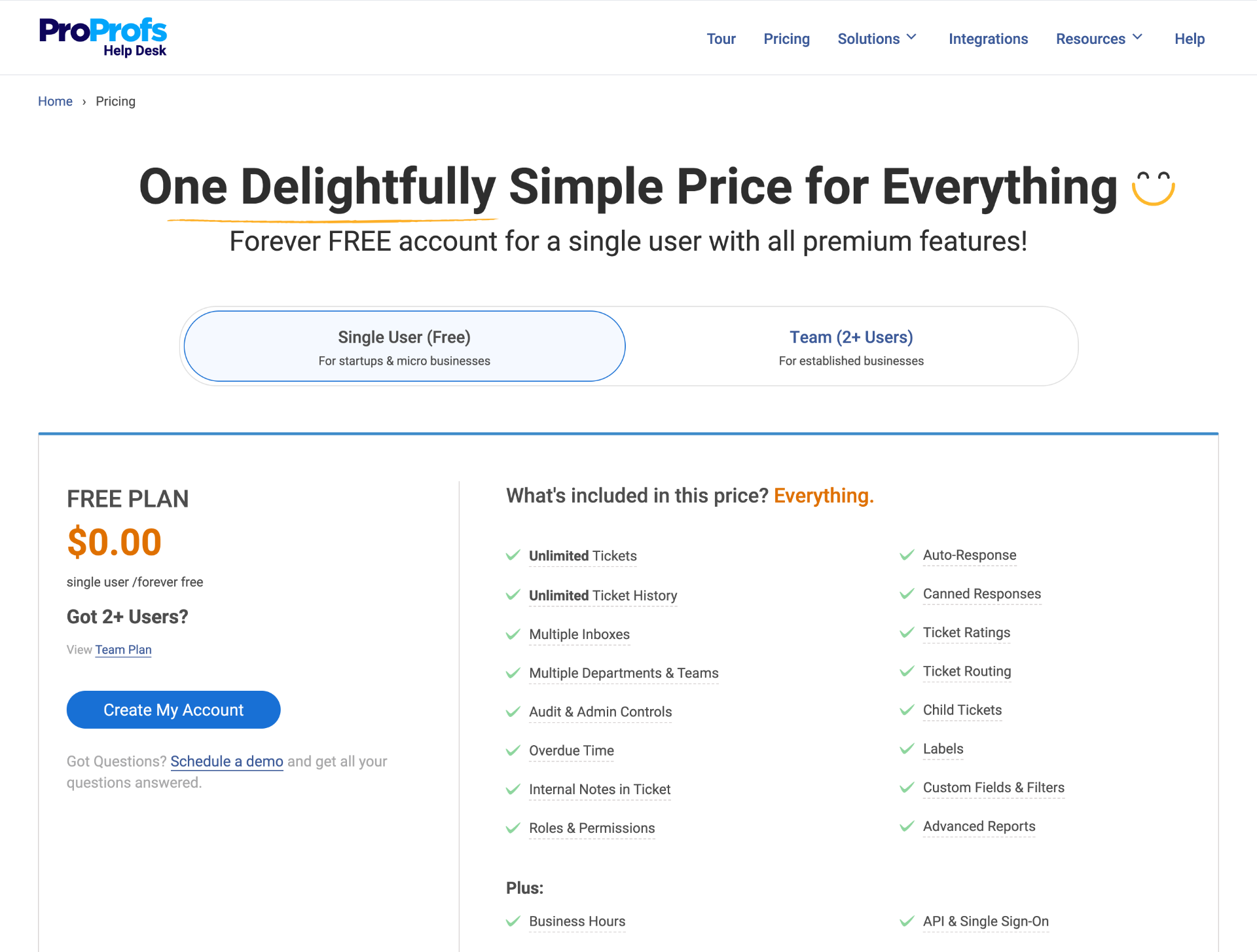Toggle the Ticket Ratings checkmark
This screenshot has width=1257, height=952.
(x=907, y=632)
